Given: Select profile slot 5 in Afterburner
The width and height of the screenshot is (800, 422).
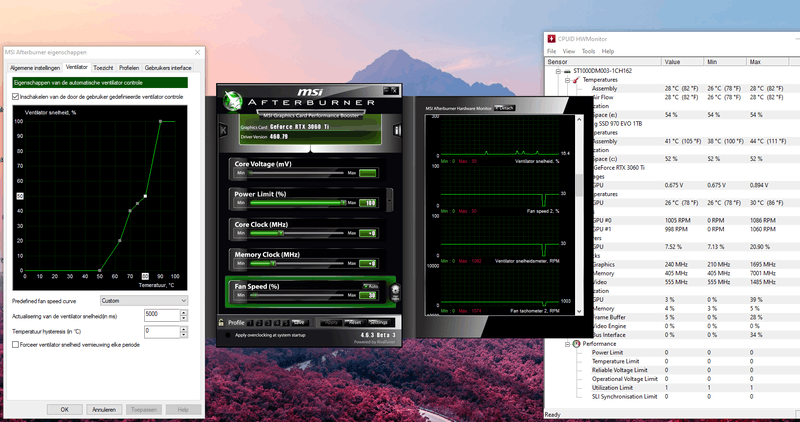Looking at the screenshot, I should point(286,323).
